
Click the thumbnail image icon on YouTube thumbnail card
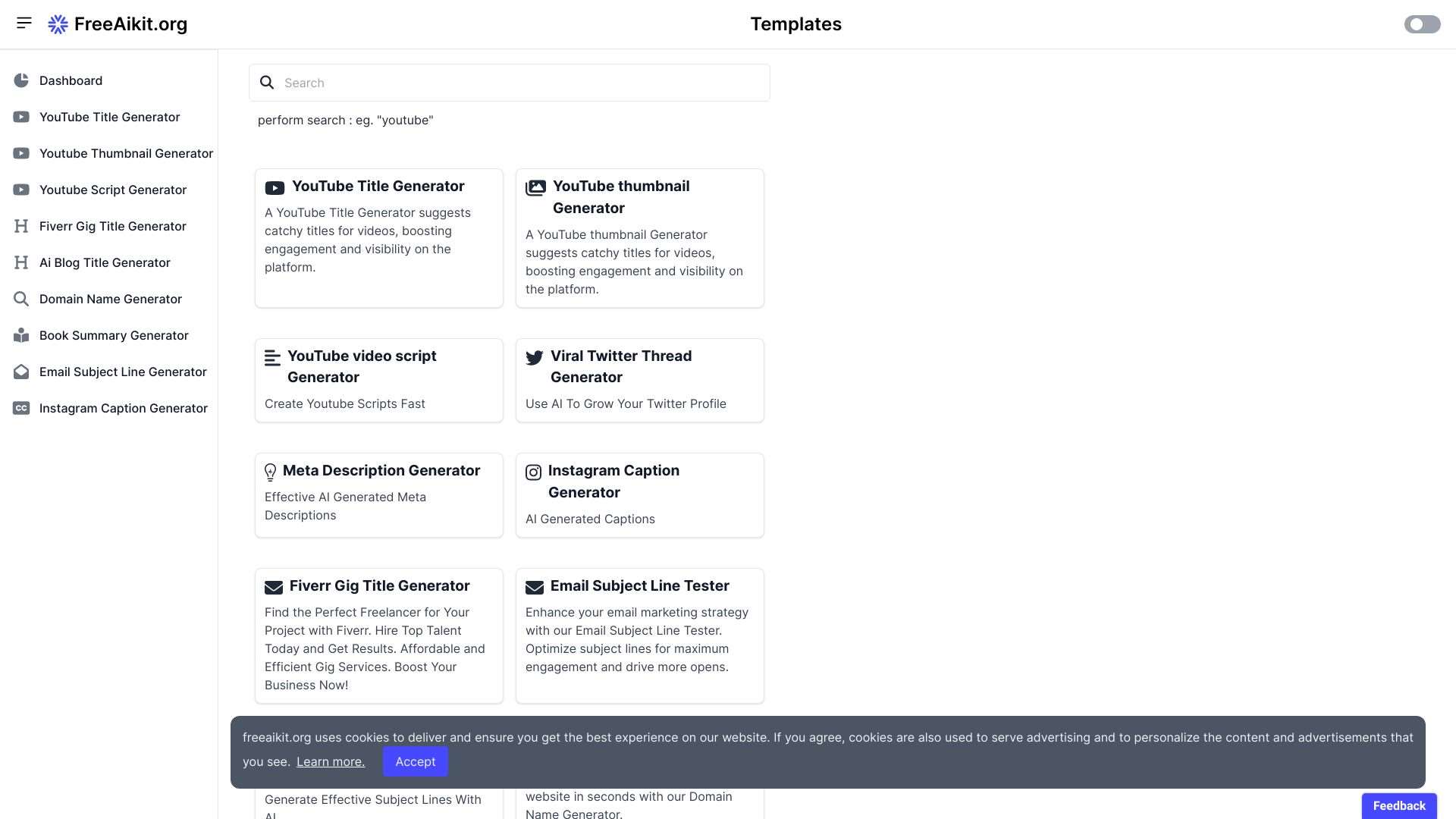pos(536,187)
